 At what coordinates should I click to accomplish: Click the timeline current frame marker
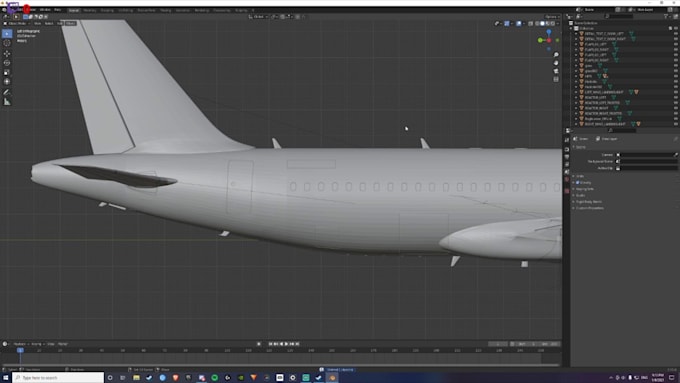coord(20,350)
